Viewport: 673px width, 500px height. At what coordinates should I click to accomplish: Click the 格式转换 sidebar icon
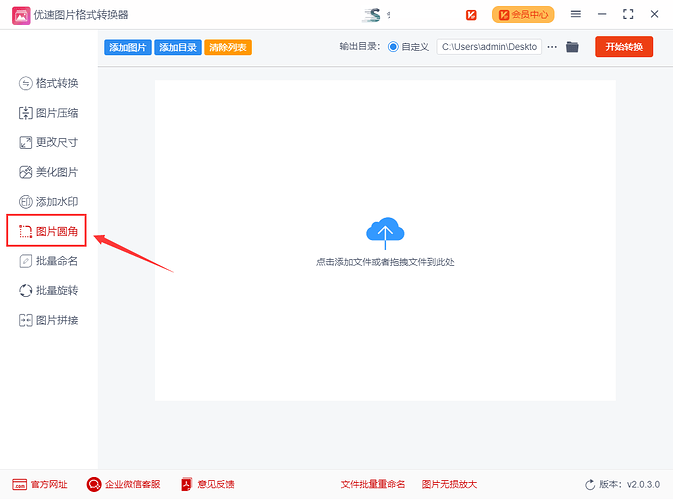(26, 83)
